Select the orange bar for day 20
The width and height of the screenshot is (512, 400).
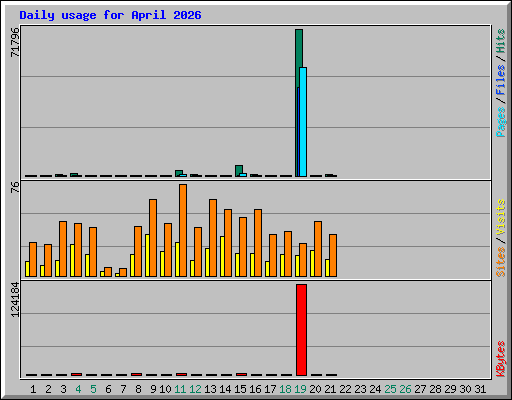coord(318,249)
